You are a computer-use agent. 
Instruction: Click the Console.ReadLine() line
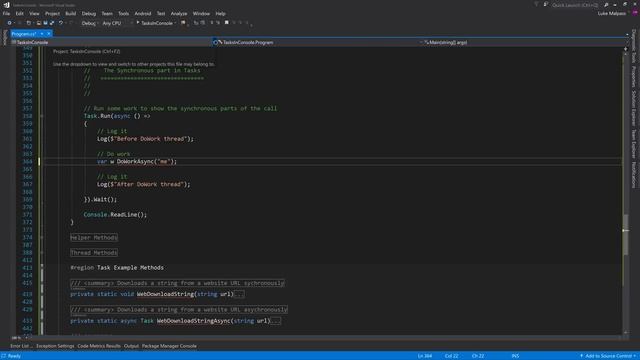pyautogui.click(x=115, y=215)
